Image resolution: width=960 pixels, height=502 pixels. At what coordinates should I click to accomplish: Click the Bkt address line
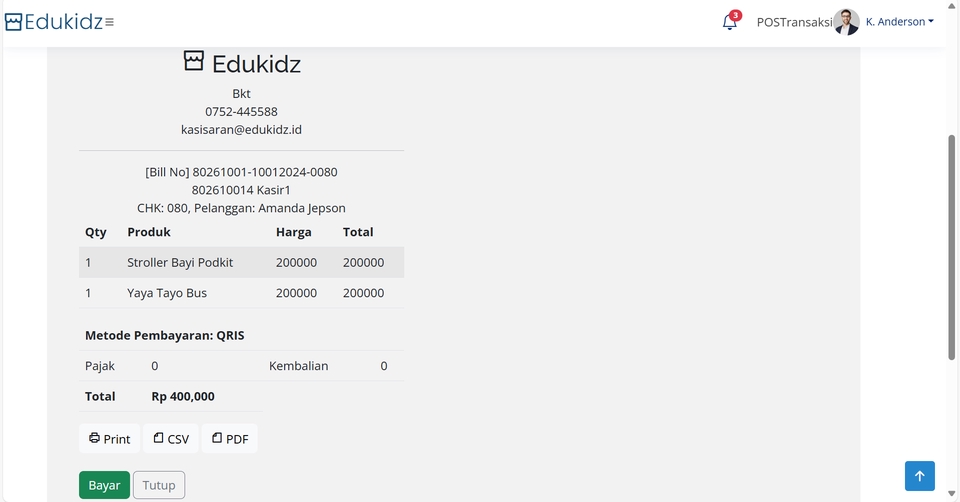tap(241, 94)
